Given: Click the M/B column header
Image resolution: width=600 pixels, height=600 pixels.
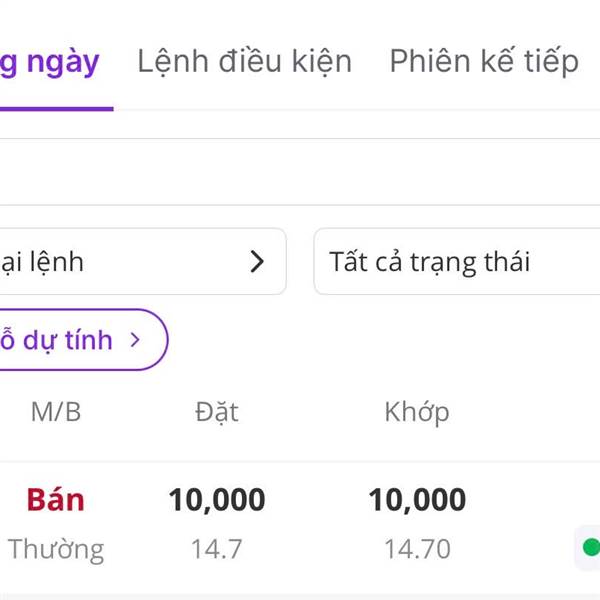Looking at the screenshot, I should tap(56, 412).
